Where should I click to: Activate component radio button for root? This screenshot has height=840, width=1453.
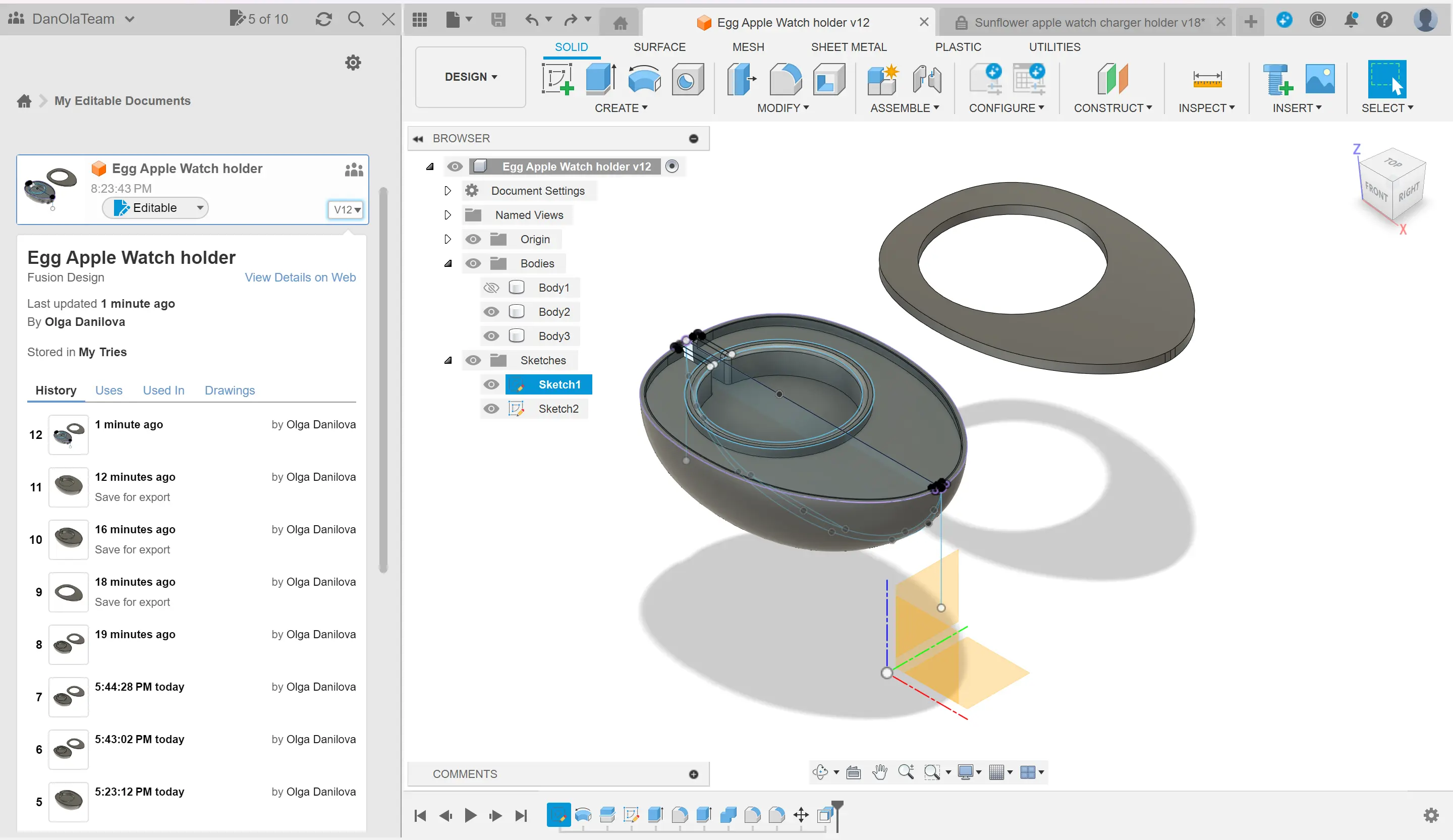(672, 166)
